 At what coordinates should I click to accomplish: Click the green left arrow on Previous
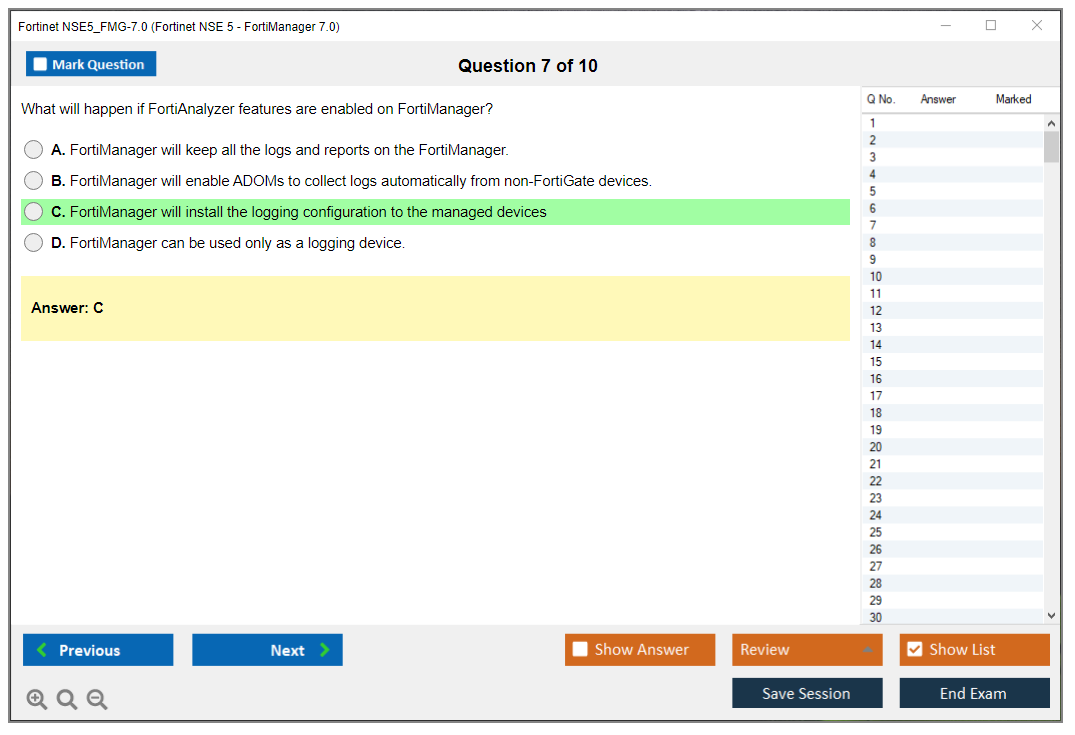coord(42,650)
